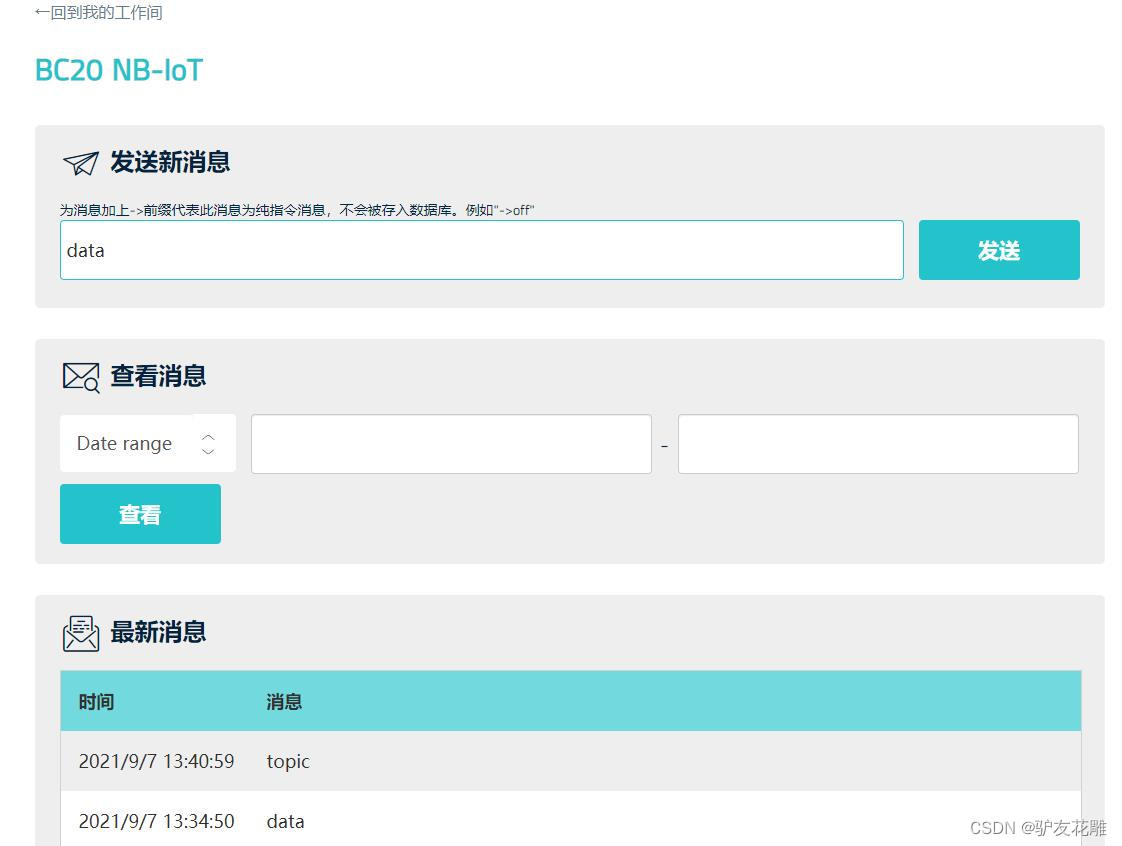Click the BC20 NB-IoT device title

tap(118, 69)
